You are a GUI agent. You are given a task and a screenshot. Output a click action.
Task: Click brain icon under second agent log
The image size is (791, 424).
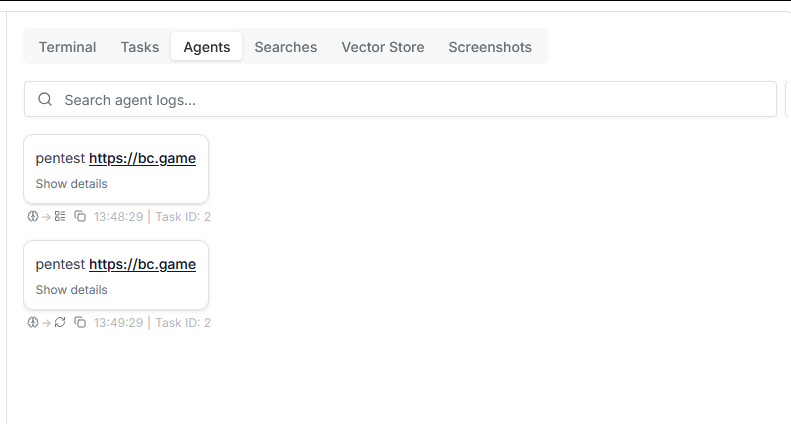33,322
